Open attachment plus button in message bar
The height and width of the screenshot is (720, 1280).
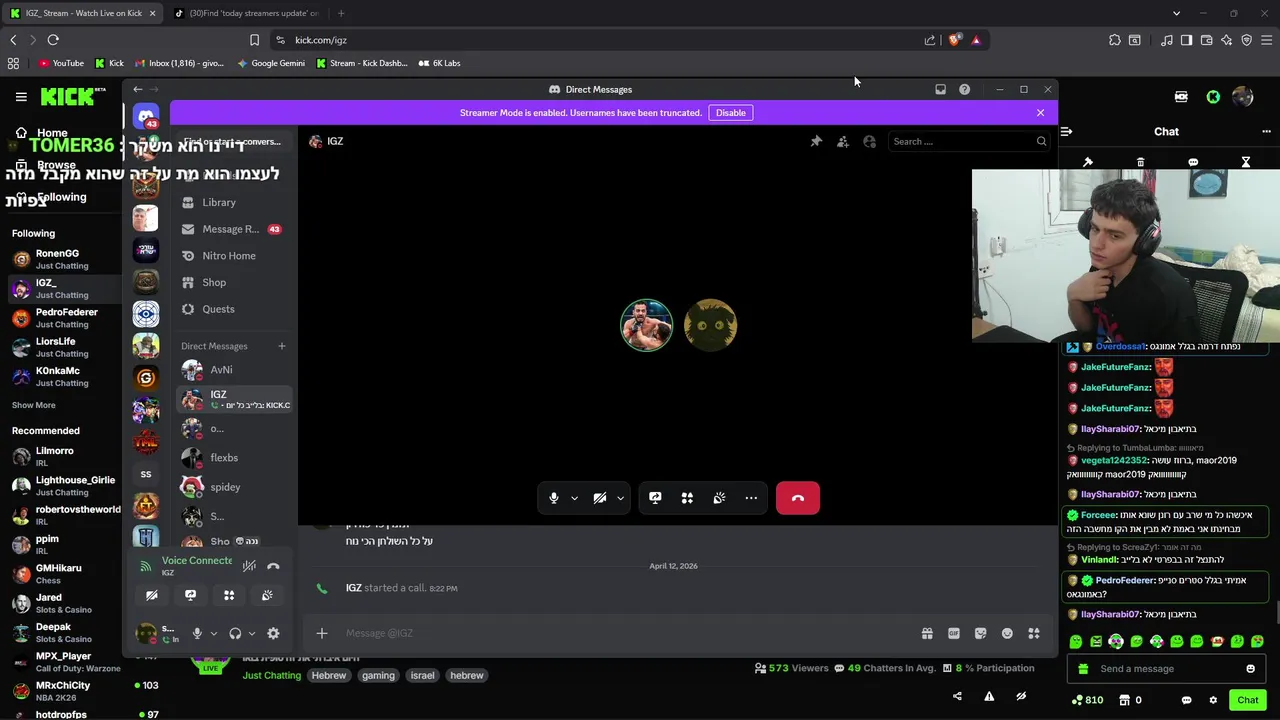(x=322, y=633)
